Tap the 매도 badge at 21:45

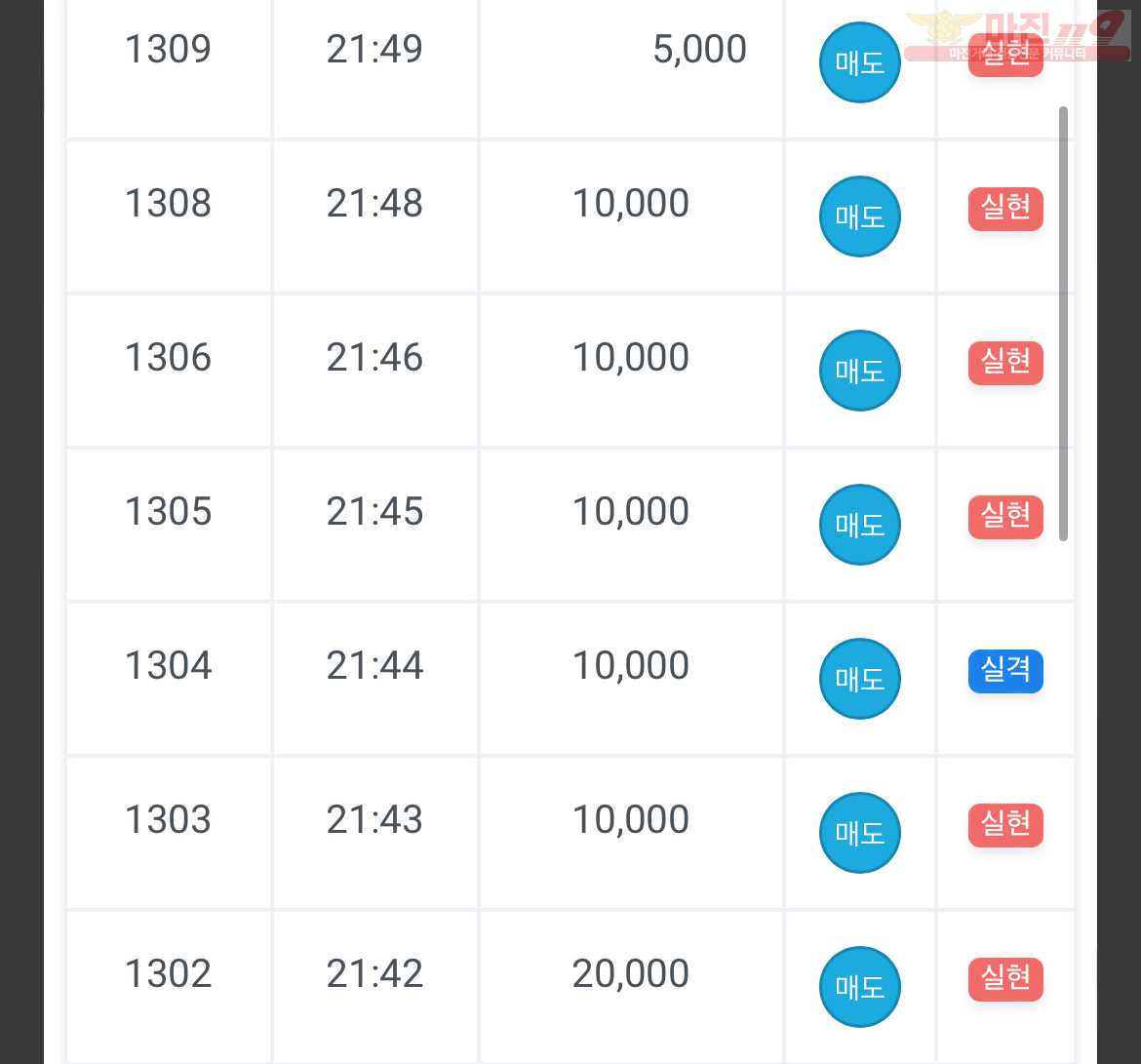point(859,525)
